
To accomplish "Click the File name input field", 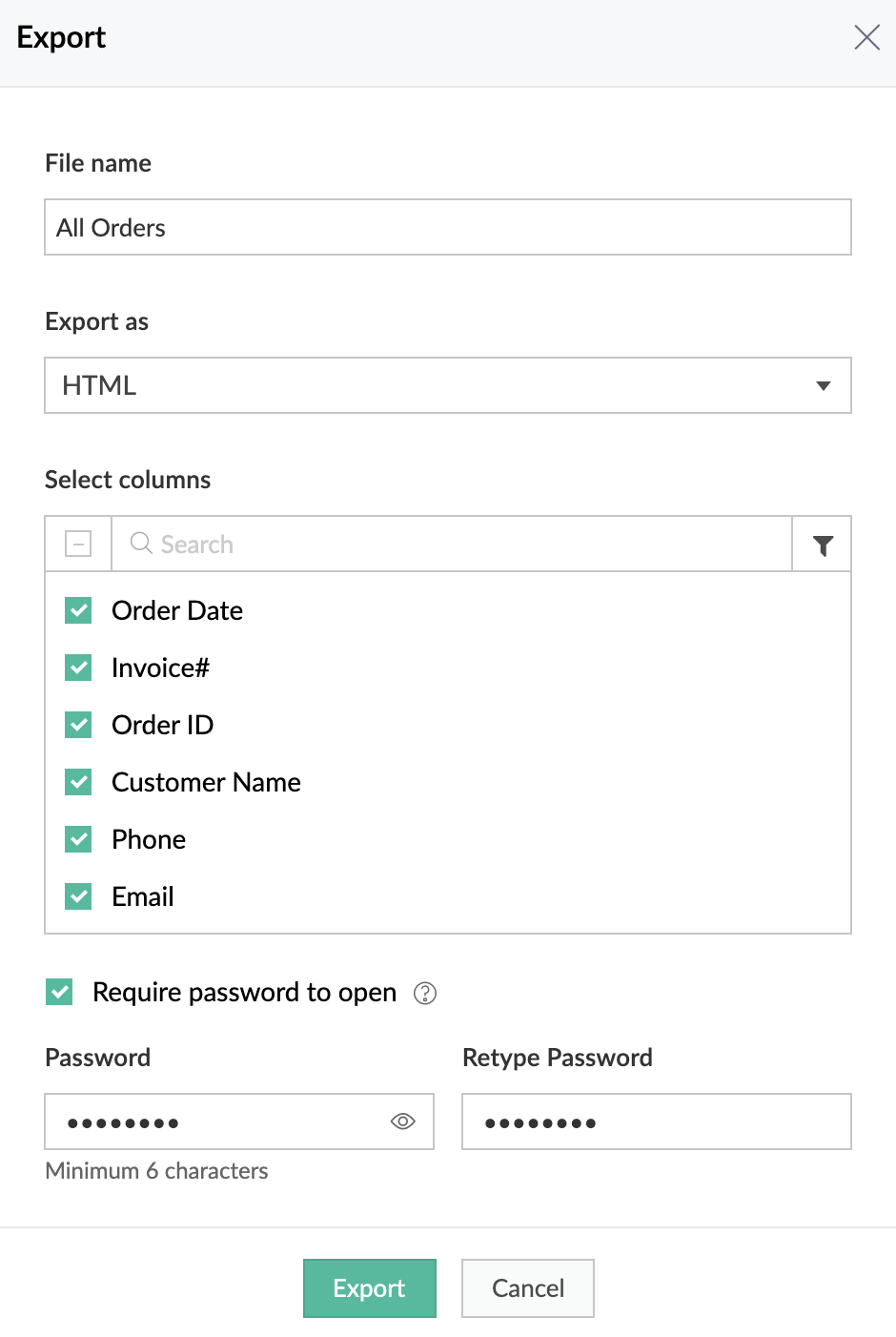I will pyautogui.click(x=447, y=227).
